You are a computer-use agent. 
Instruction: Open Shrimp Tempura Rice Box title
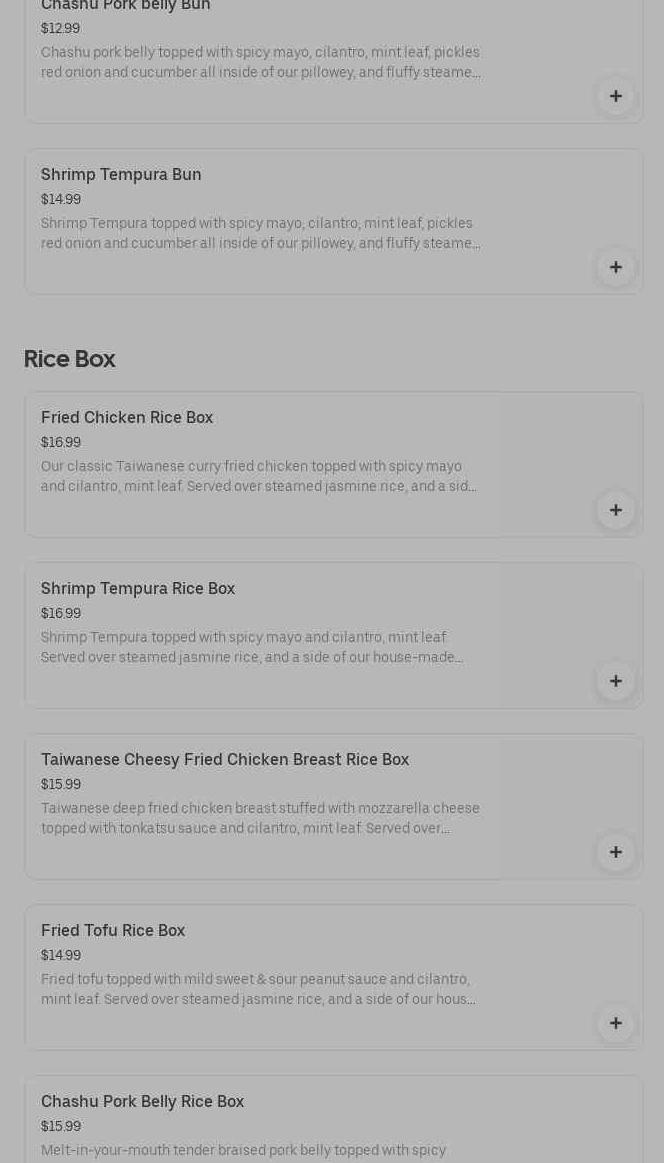pyautogui.click(x=138, y=589)
